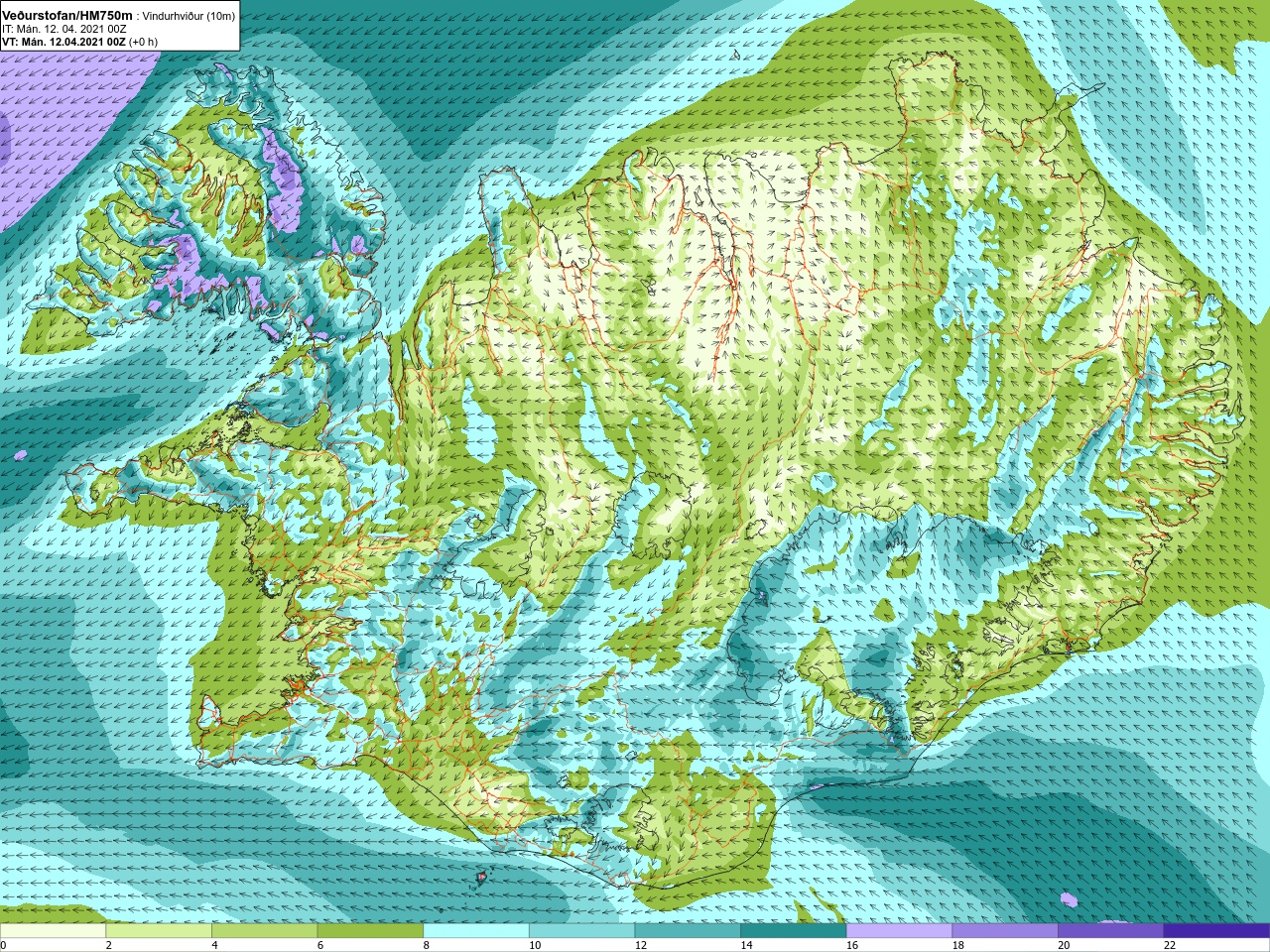Click the legend value 10
Image resolution: width=1270 pixels, height=952 pixels.
point(535,945)
